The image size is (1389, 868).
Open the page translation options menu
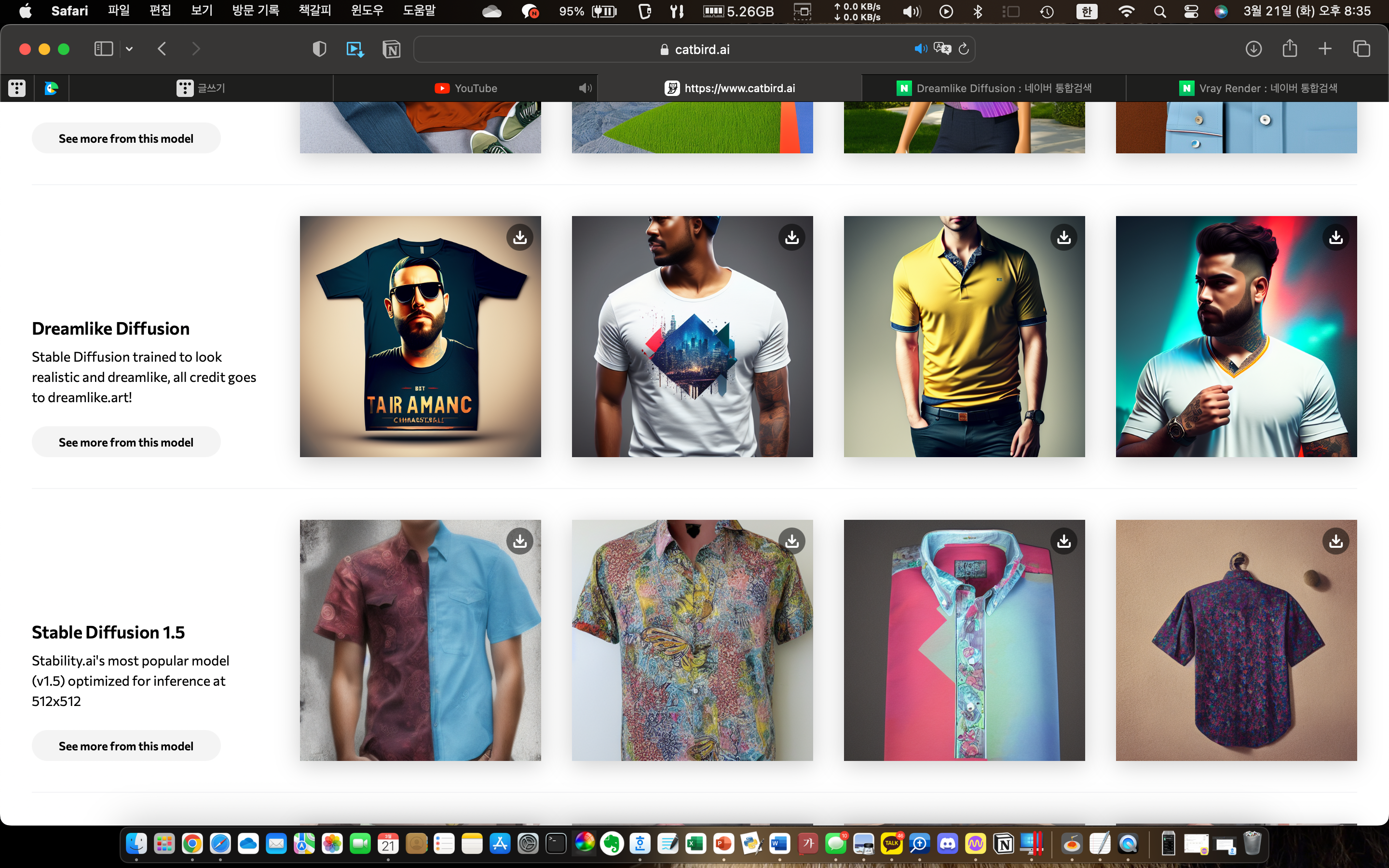942,49
